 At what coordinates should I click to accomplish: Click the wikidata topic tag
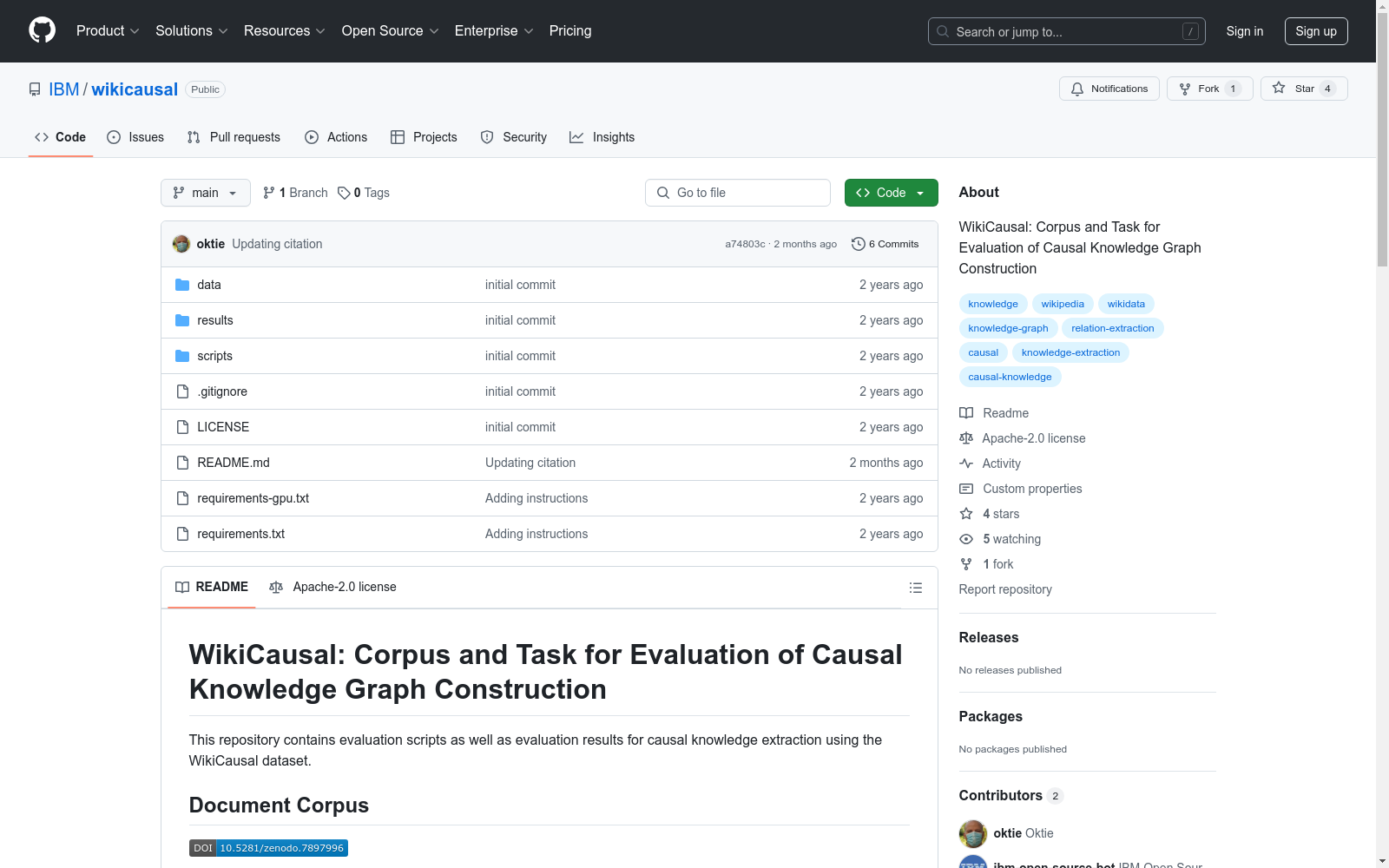(x=1126, y=304)
